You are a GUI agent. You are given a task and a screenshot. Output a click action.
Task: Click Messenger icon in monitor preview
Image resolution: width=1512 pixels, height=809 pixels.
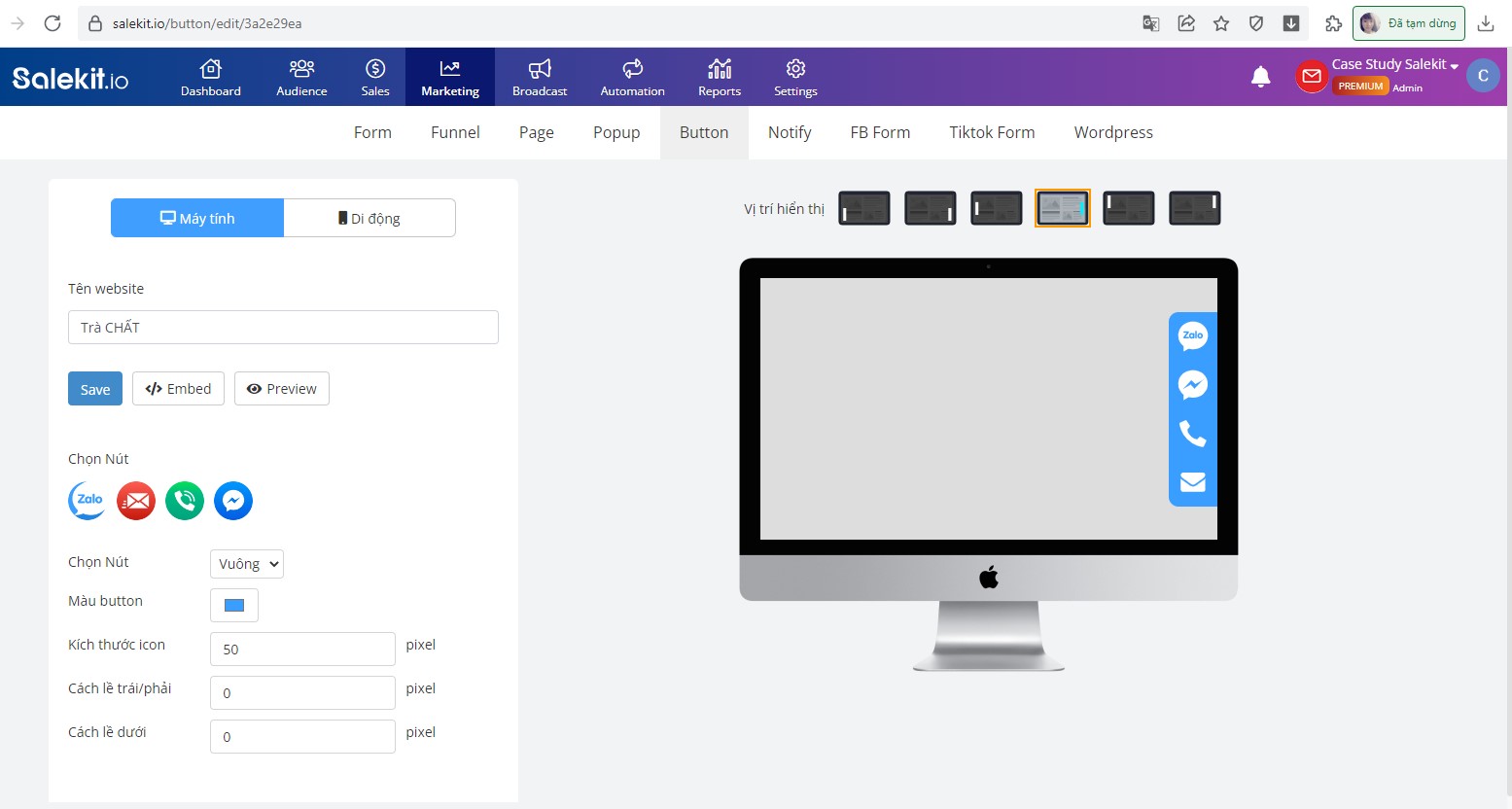(x=1193, y=385)
